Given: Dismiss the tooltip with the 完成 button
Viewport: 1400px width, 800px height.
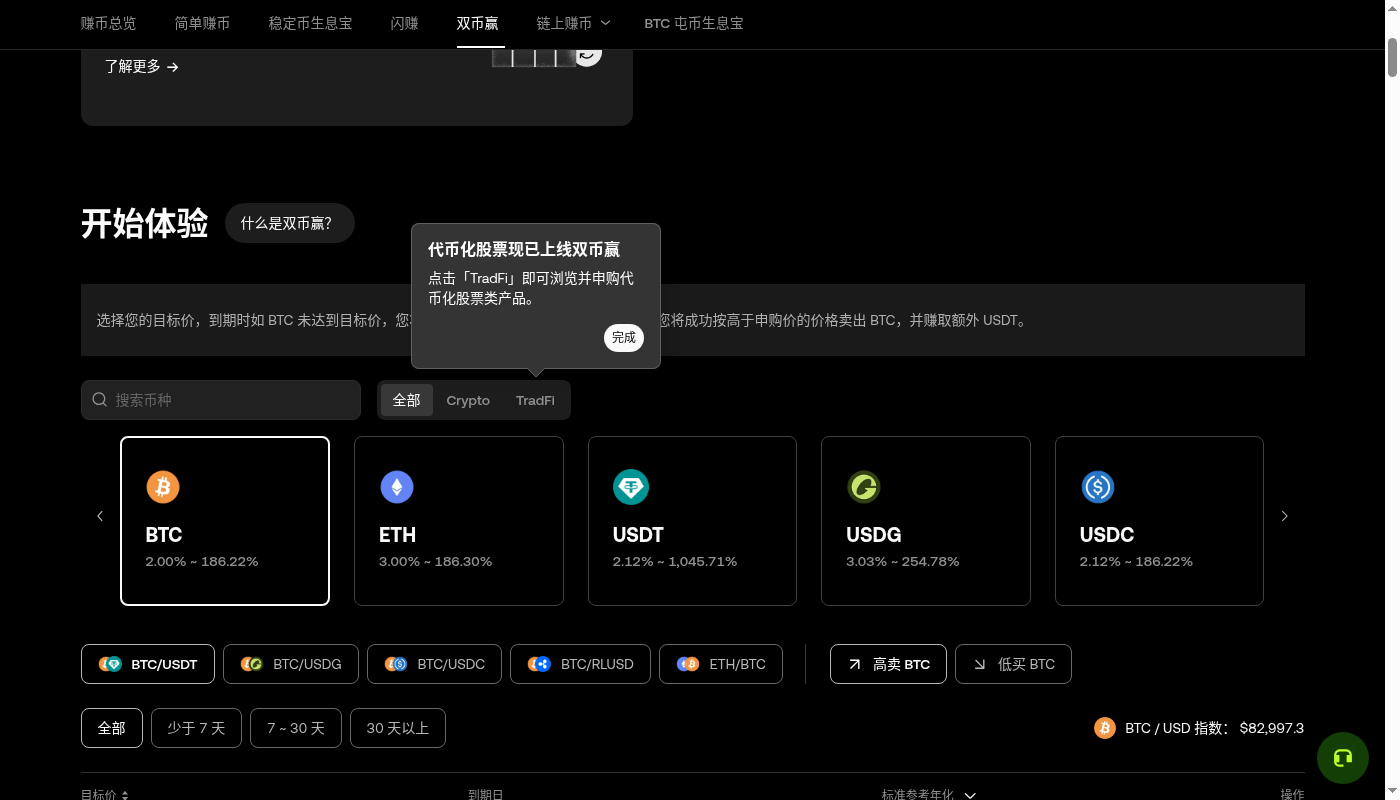Looking at the screenshot, I should pyautogui.click(x=624, y=338).
